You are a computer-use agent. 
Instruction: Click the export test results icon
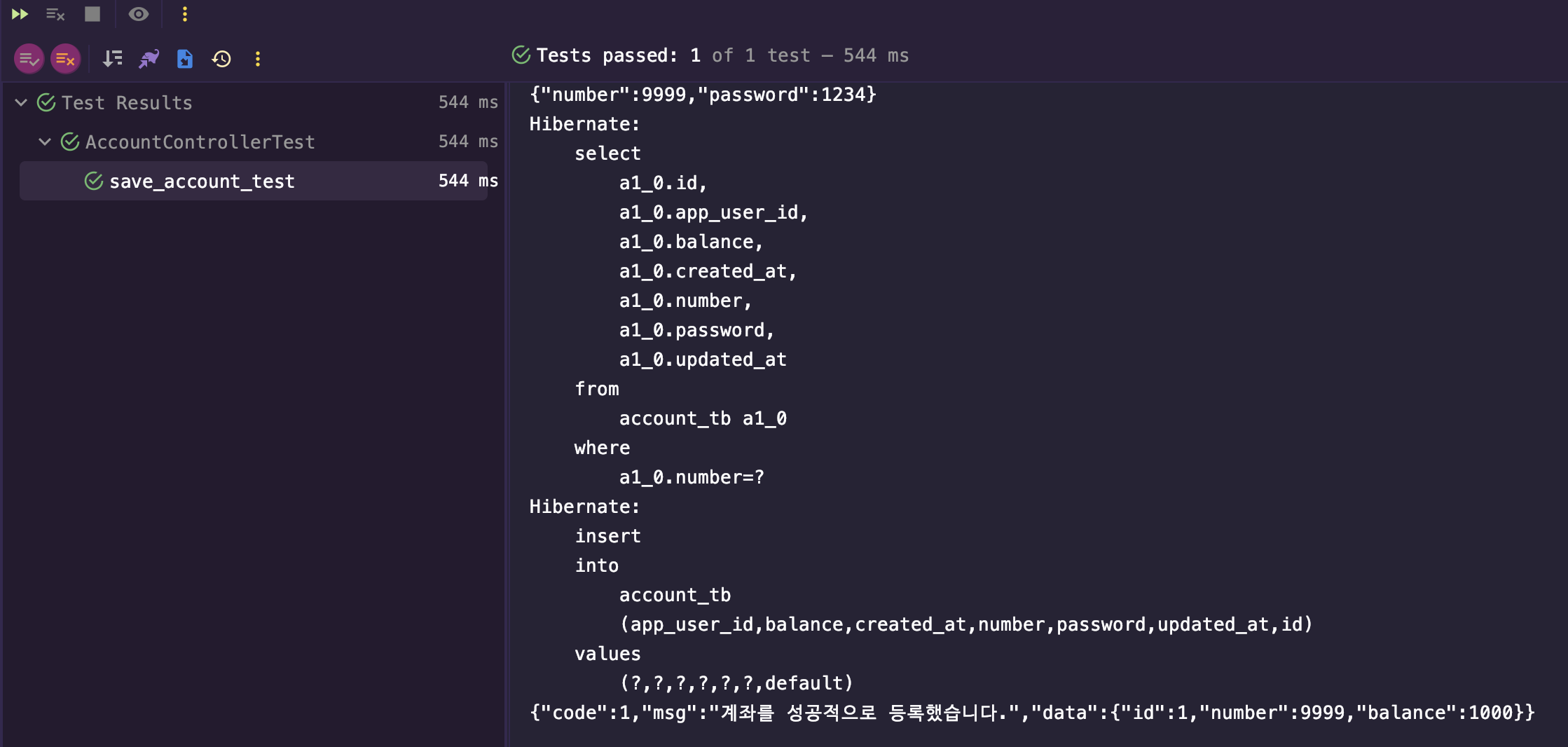click(185, 59)
